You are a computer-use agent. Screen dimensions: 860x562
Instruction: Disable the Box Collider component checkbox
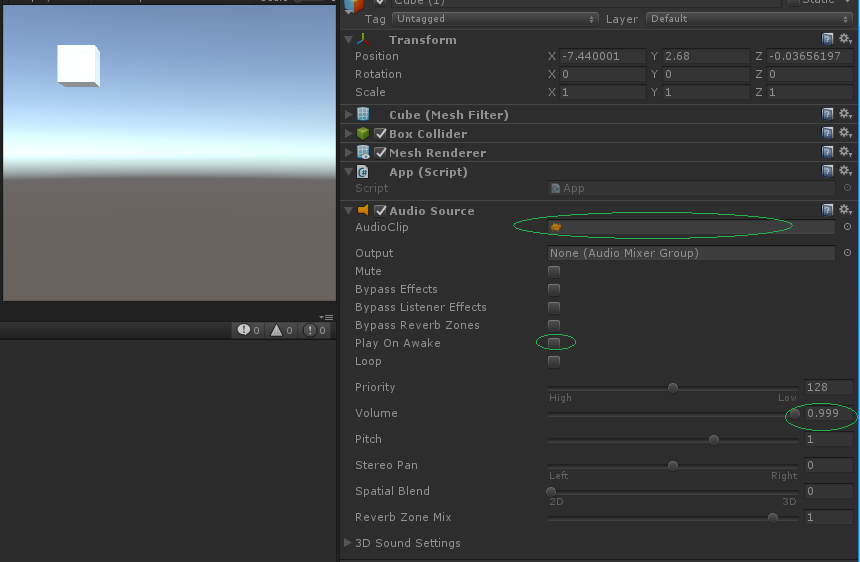[381, 133]
